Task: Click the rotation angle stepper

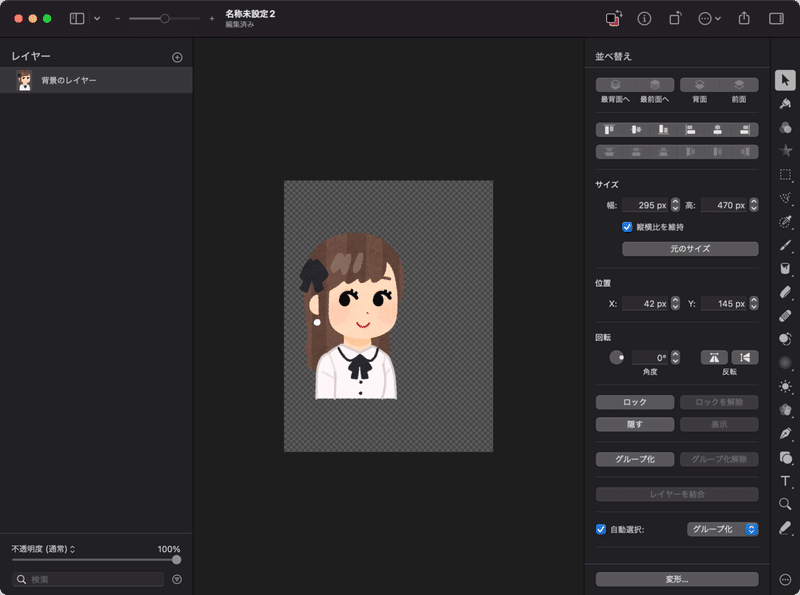Action: tap(675, 357)
